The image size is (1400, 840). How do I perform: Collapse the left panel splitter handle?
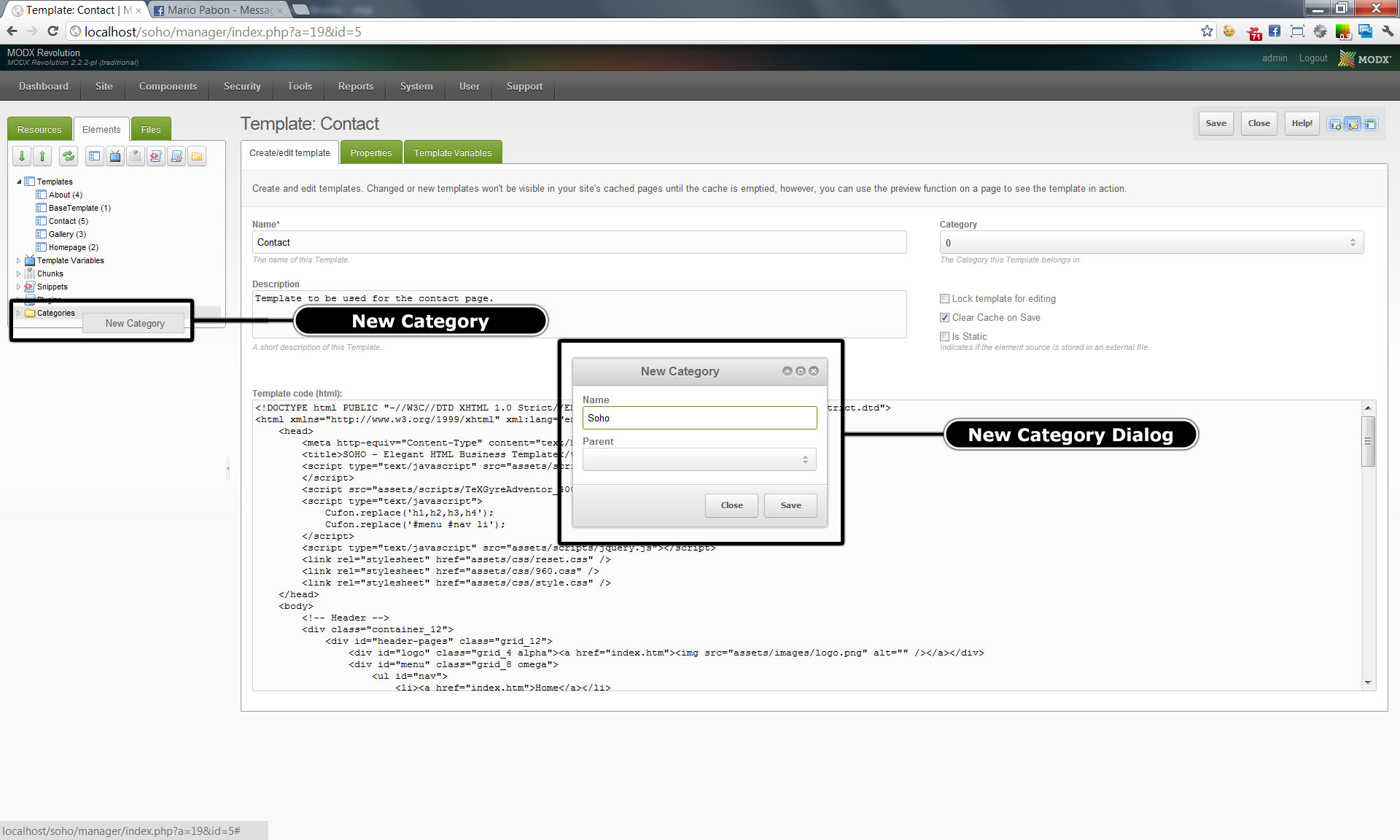tap(228, 467)
